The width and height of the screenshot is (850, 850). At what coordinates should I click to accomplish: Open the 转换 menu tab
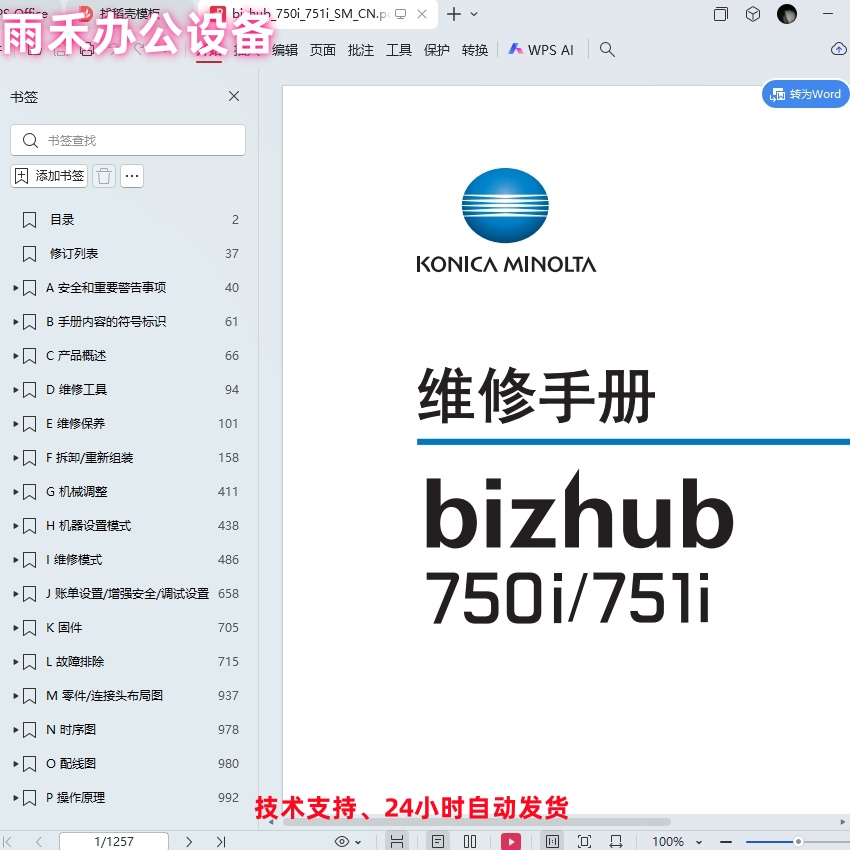474,50
